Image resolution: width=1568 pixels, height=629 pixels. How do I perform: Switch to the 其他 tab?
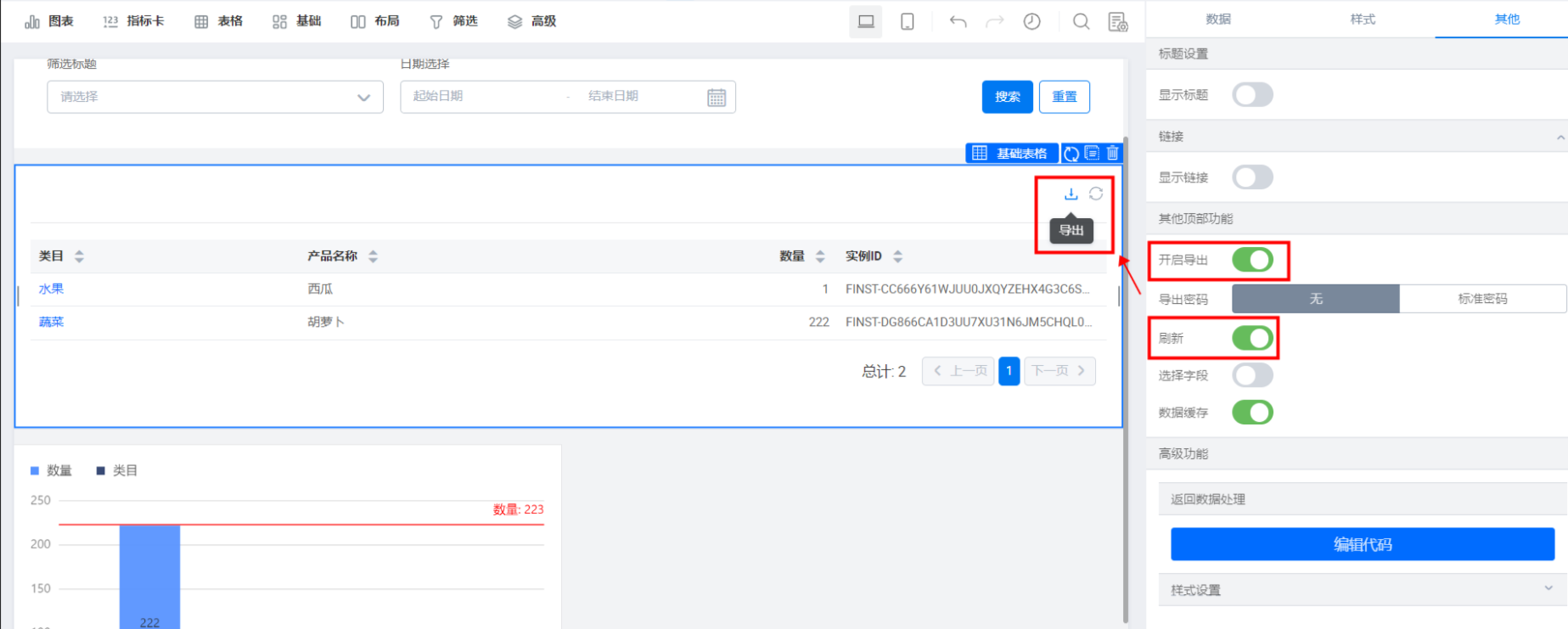tap(1507, 20)
